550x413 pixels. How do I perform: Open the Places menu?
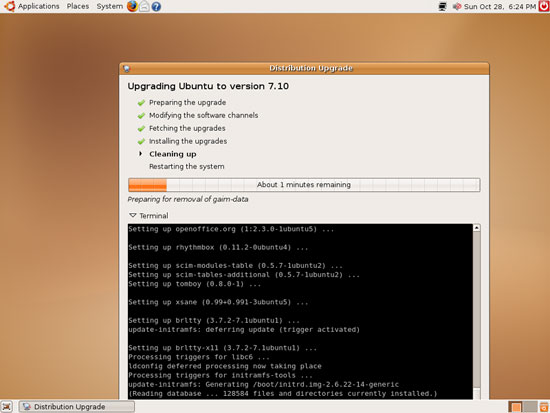[78, 6]
